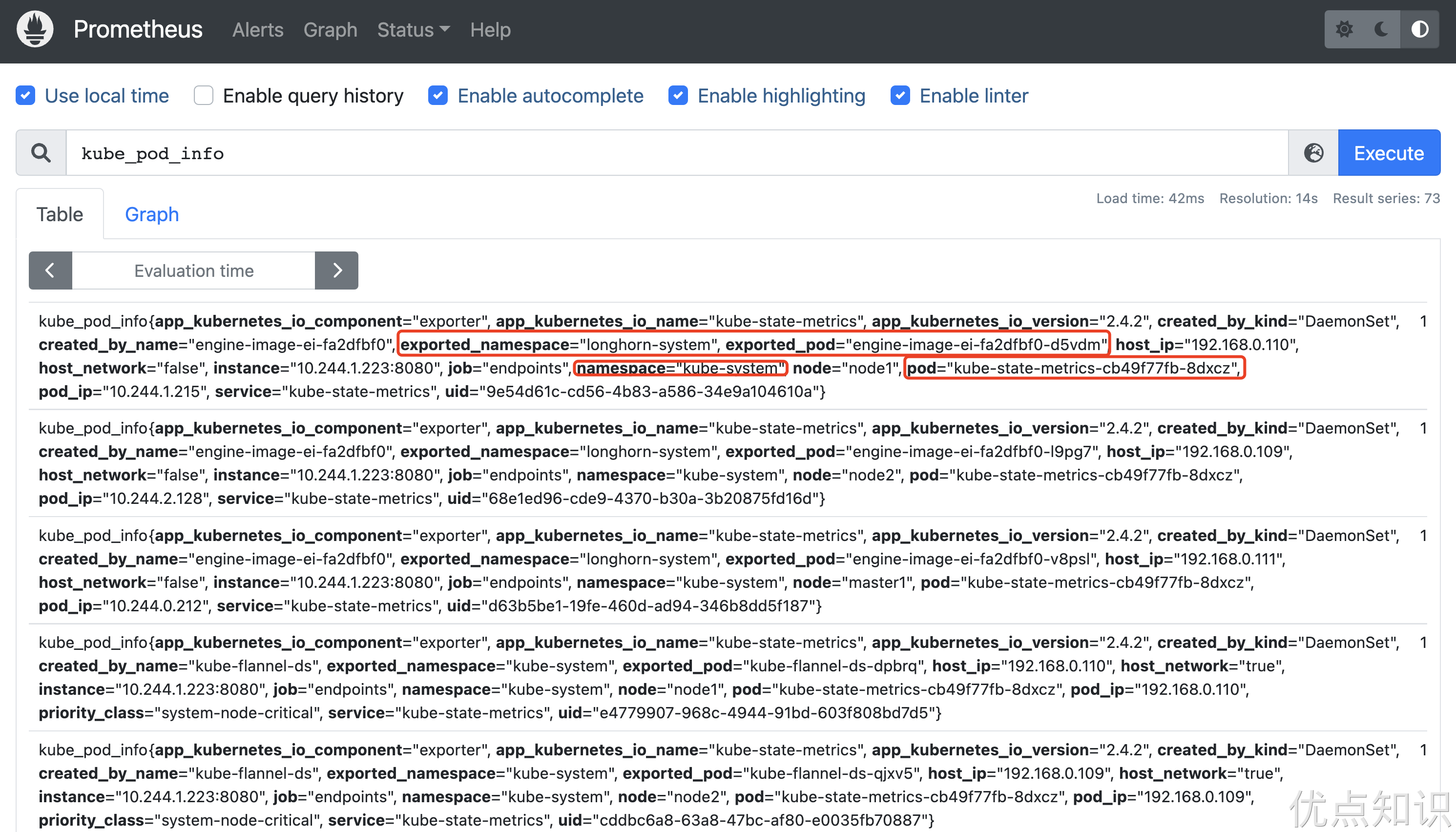Open Alerts in the navbar
1456x832 pixels.
(258, 30)
